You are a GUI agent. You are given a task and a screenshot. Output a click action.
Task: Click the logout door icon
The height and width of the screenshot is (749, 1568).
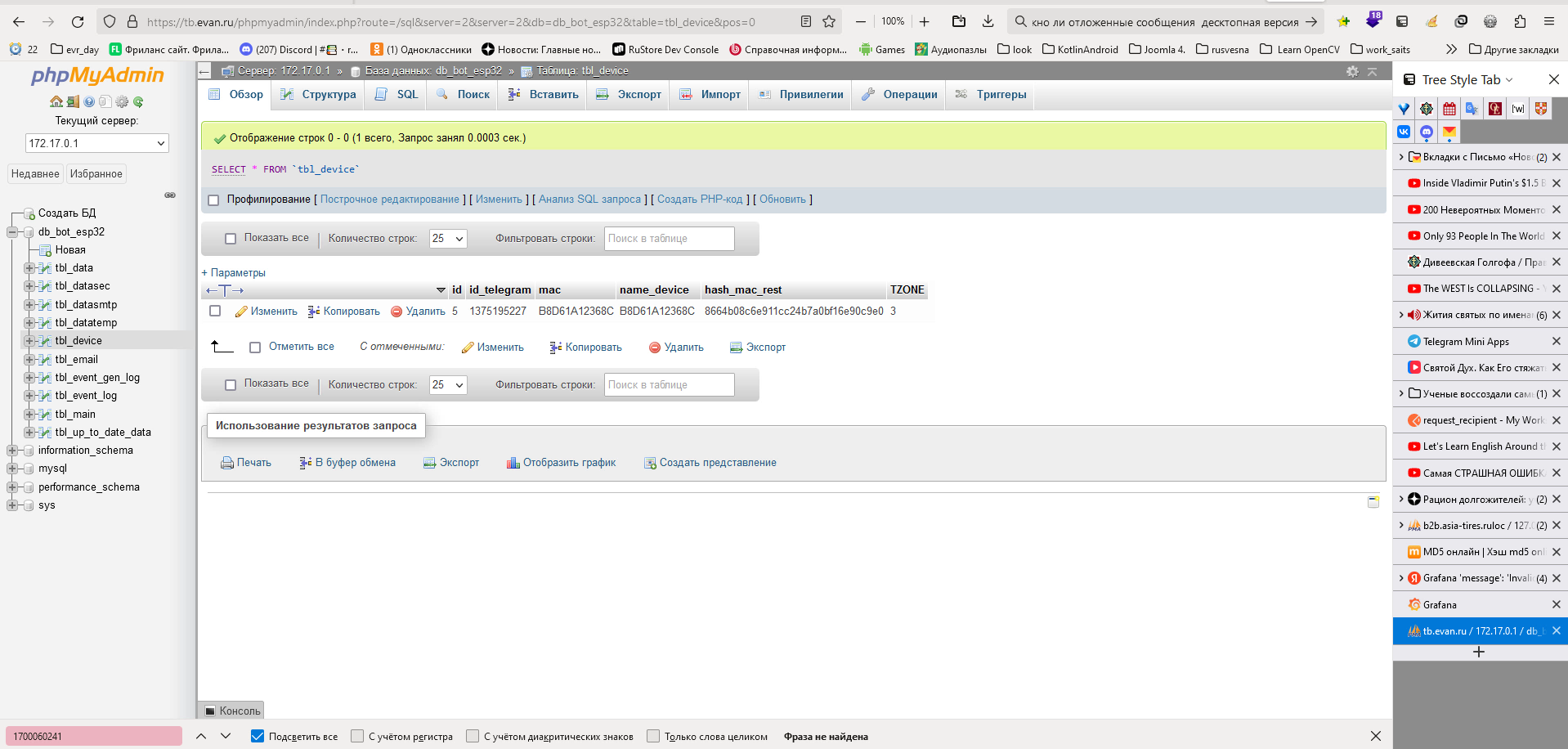73,102
